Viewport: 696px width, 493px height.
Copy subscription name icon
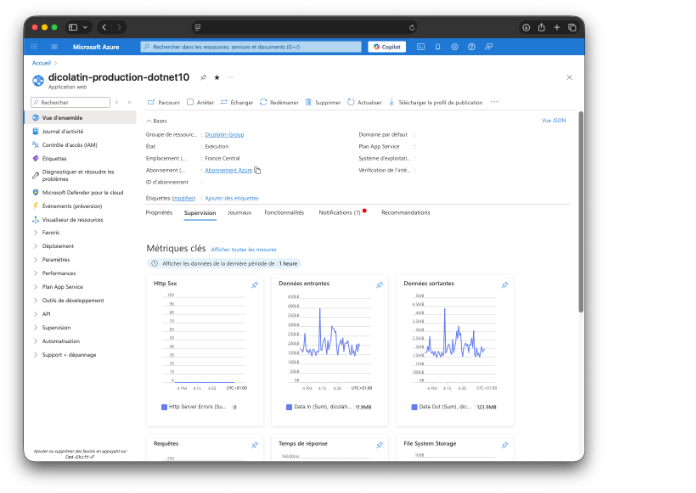pyautogui.click(x=257, y=170)
